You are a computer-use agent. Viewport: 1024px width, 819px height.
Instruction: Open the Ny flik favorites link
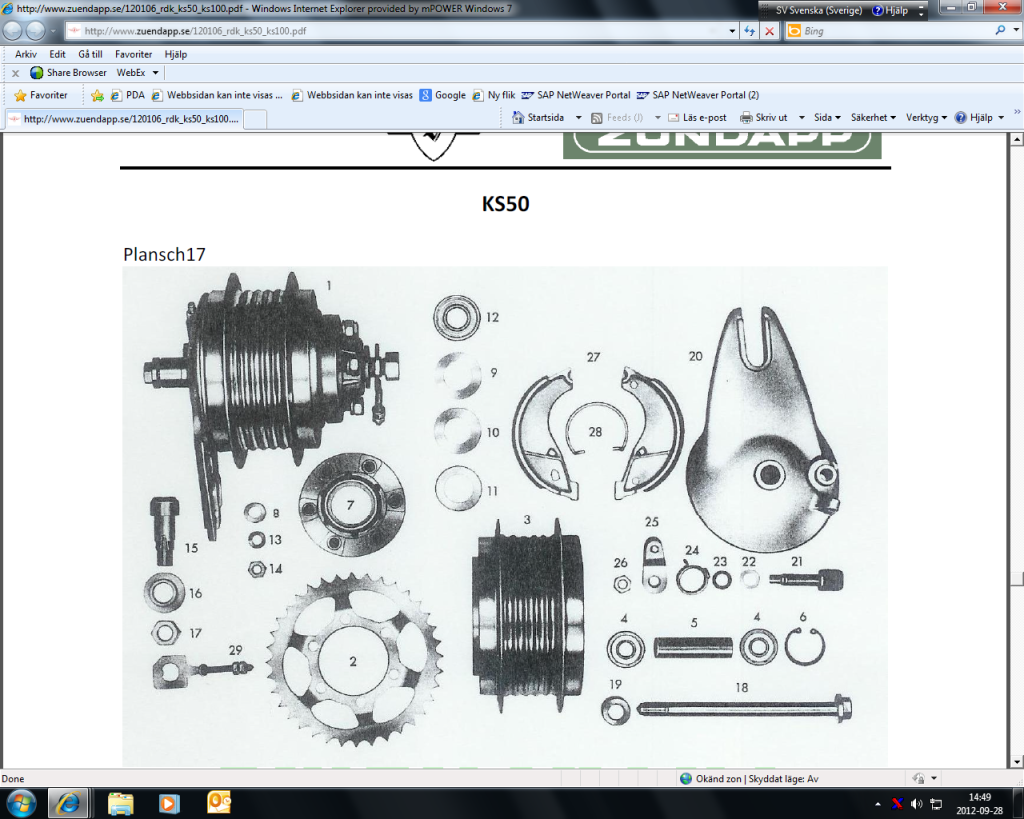pos(494,95)
